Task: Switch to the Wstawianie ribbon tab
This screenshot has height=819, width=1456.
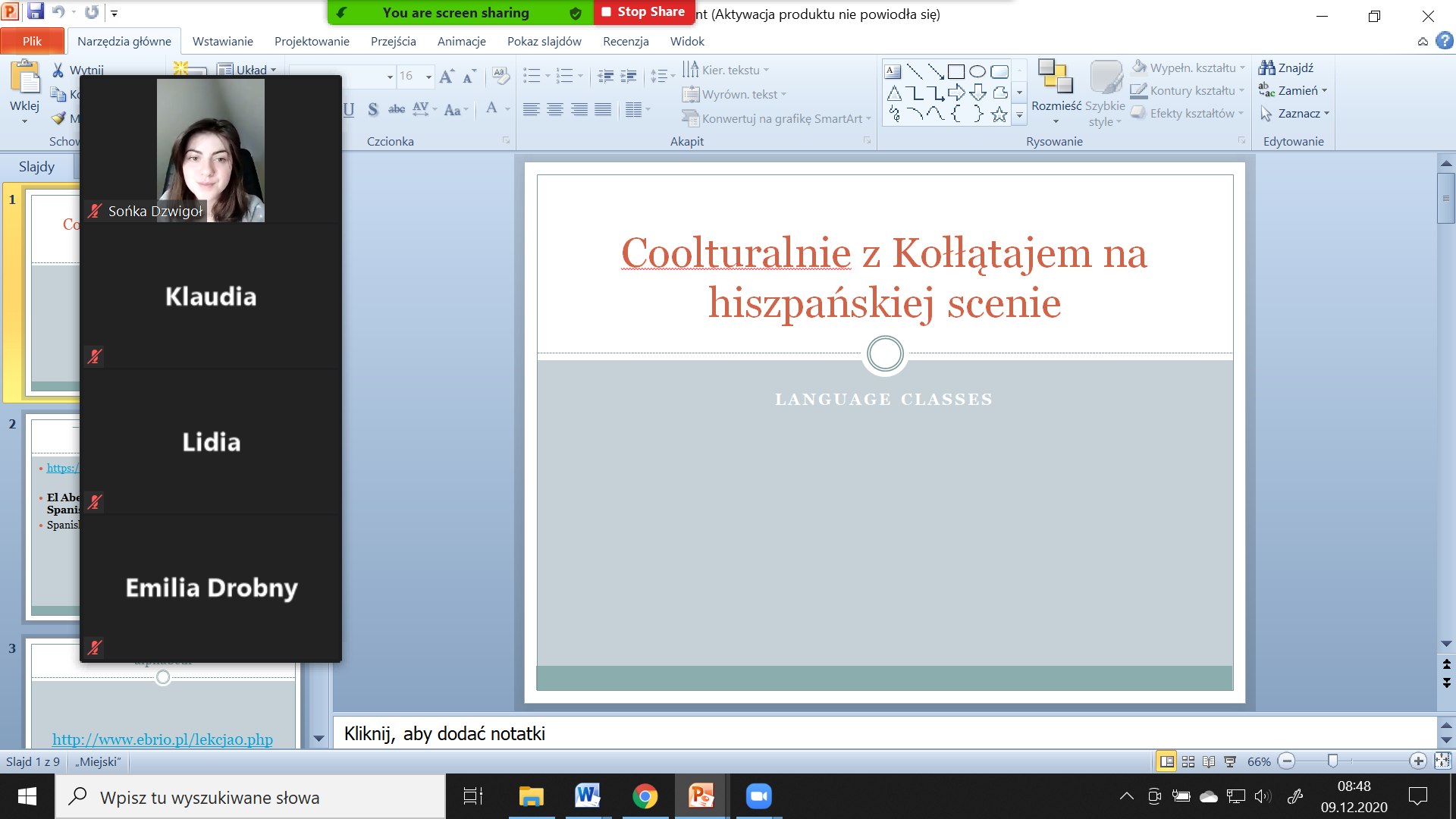Action: (222, 41)
